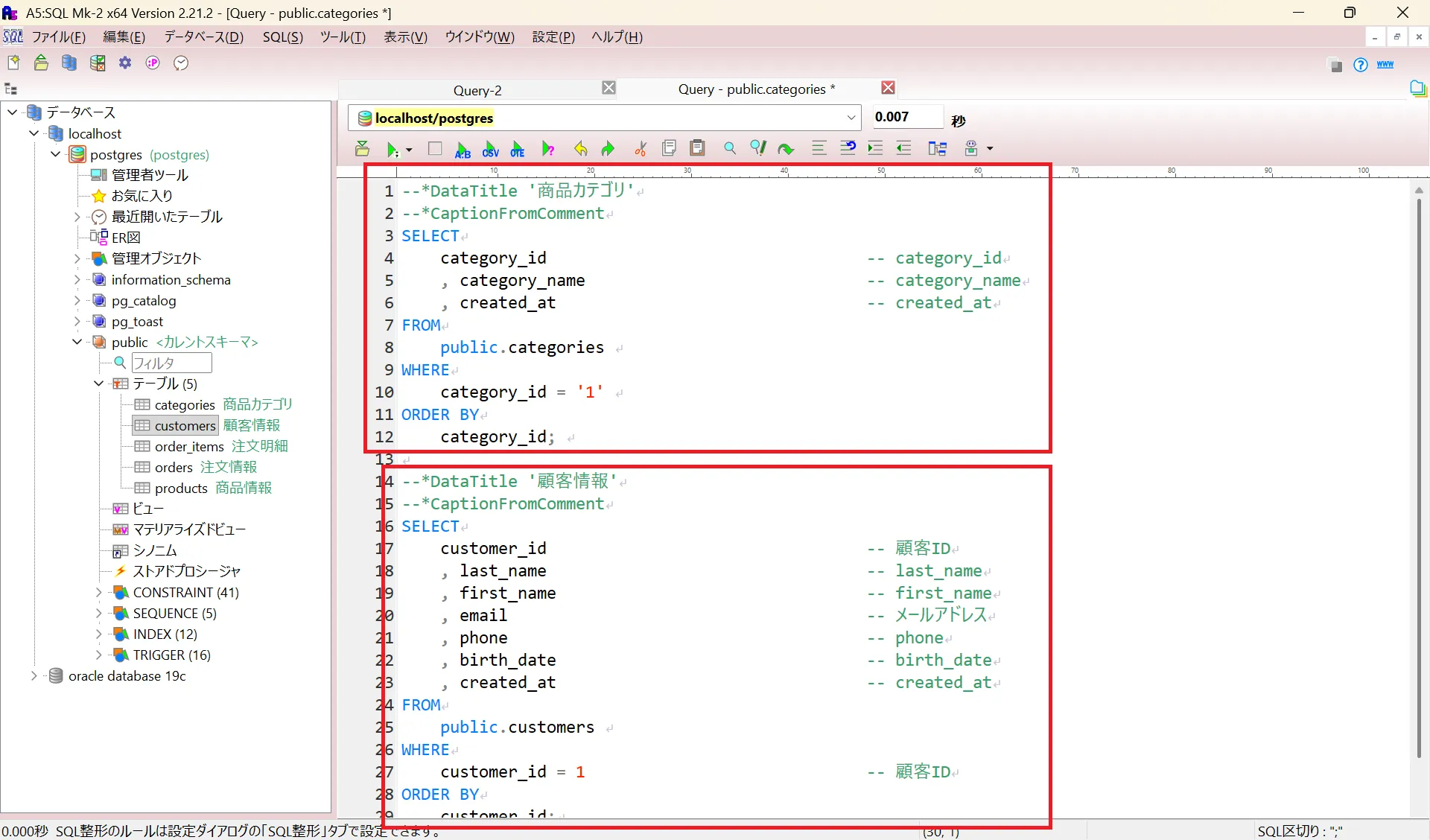Click the printer/robot icon at toolbar end
The width and height of the screenshot is (1430, 840).
tap(971, 148)
